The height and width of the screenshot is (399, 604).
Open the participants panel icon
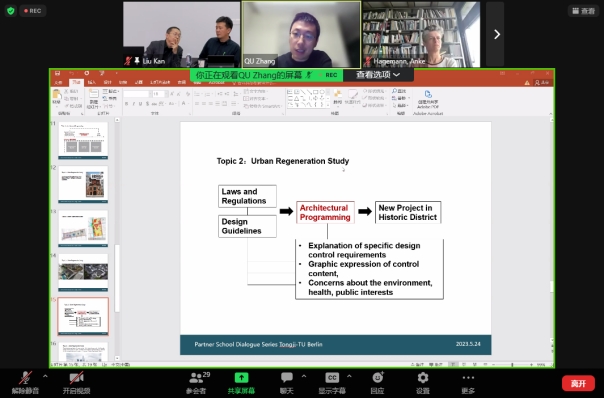click(196, 378)
